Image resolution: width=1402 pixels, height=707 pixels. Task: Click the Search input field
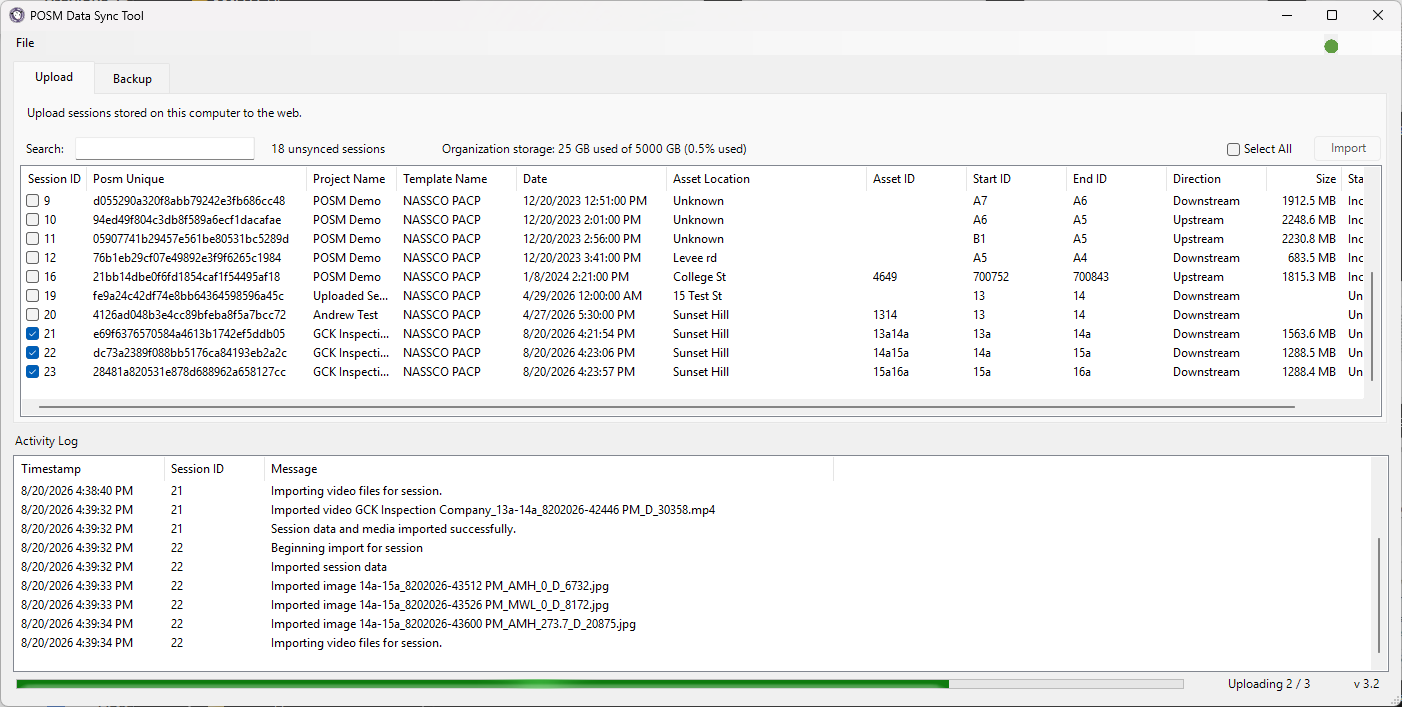(x=165, y=149)
